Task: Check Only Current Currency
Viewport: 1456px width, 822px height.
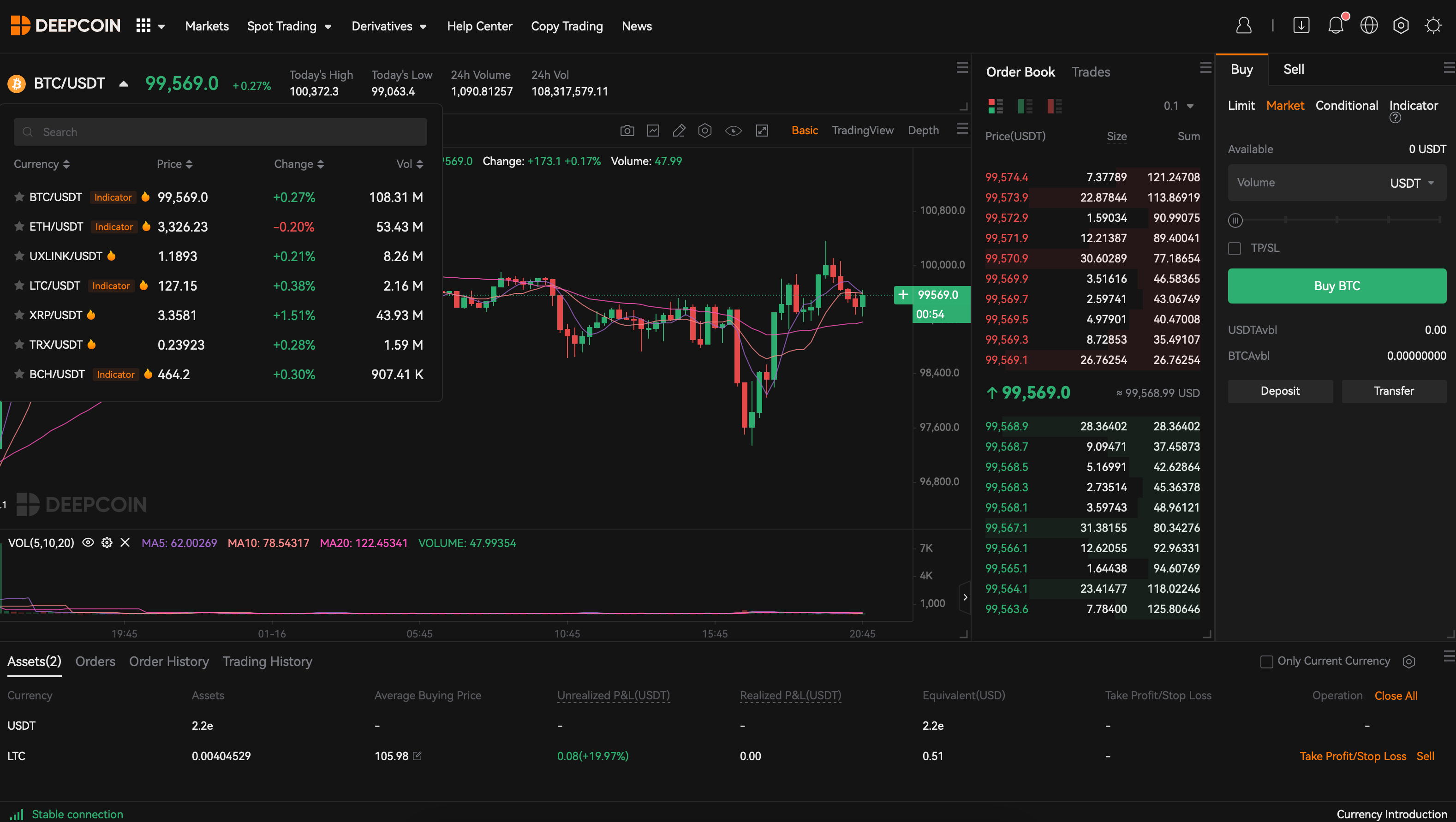Action: [x=1267, y=661]
